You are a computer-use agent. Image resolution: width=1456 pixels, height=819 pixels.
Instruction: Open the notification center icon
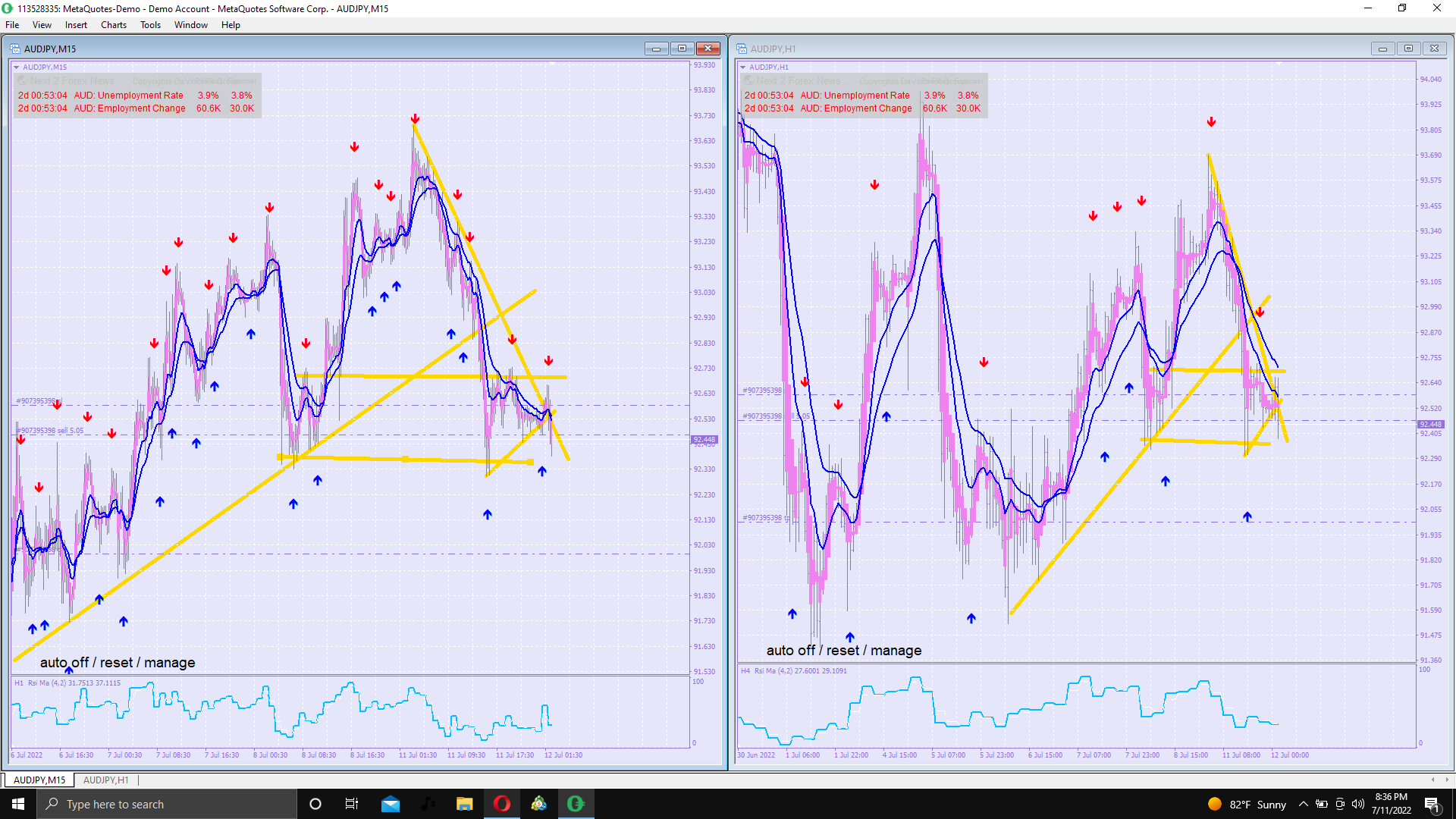pyautogui.click(x=1432, y=804)
